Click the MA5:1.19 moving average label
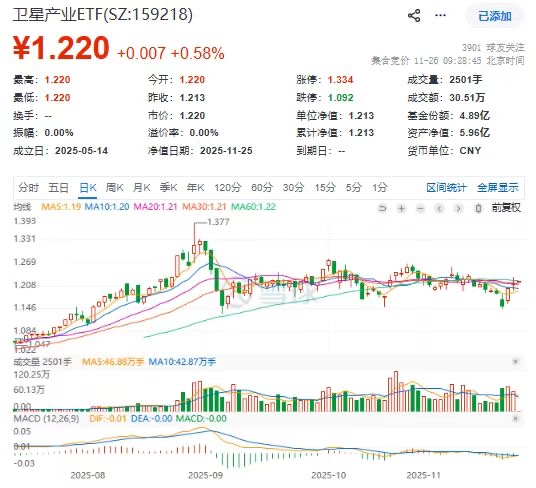Image resolution: width=536 pixels, height=488 pixels. click(61, 207)
